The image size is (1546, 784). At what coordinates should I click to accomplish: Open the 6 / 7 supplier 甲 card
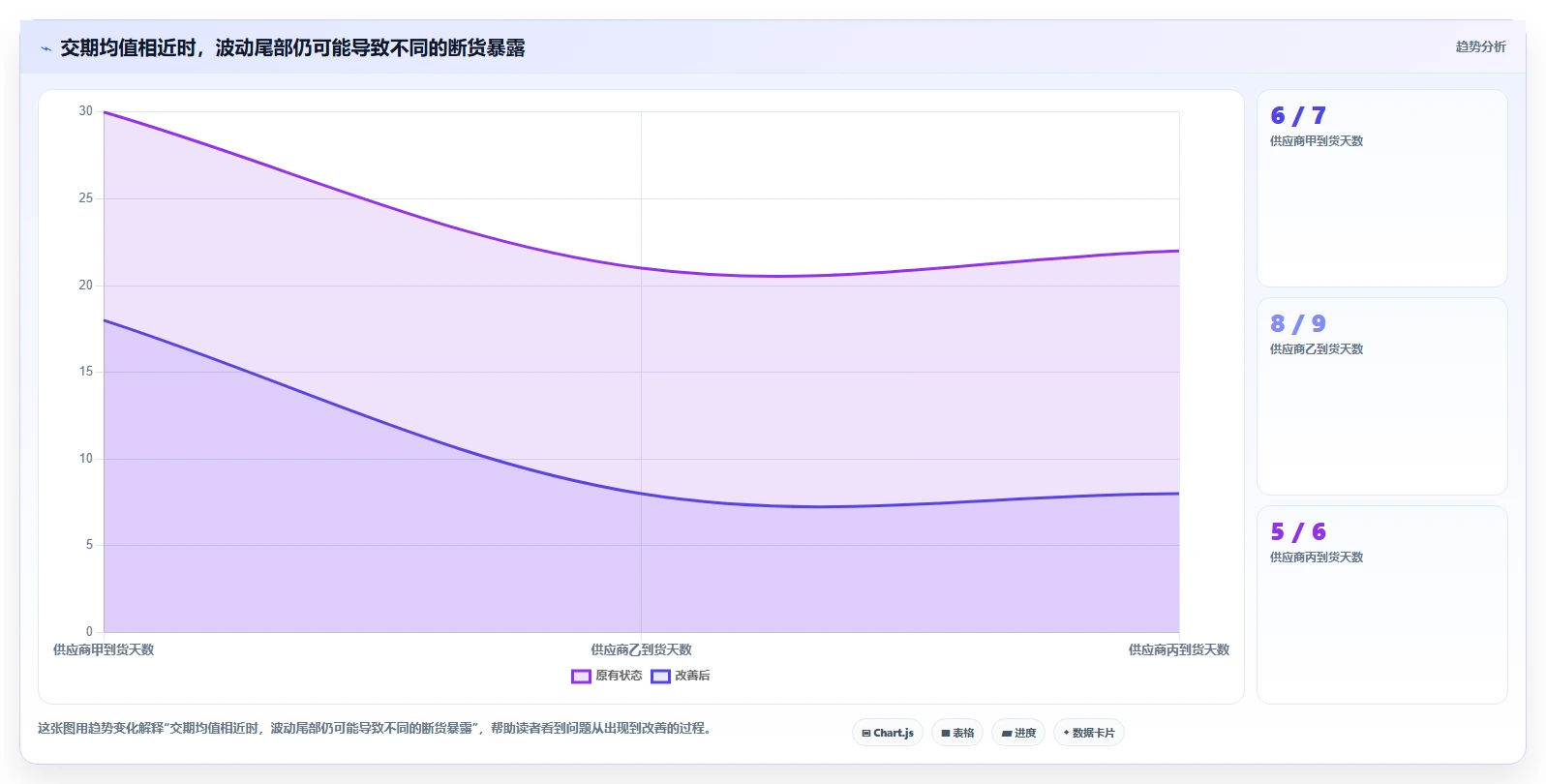1381,189
